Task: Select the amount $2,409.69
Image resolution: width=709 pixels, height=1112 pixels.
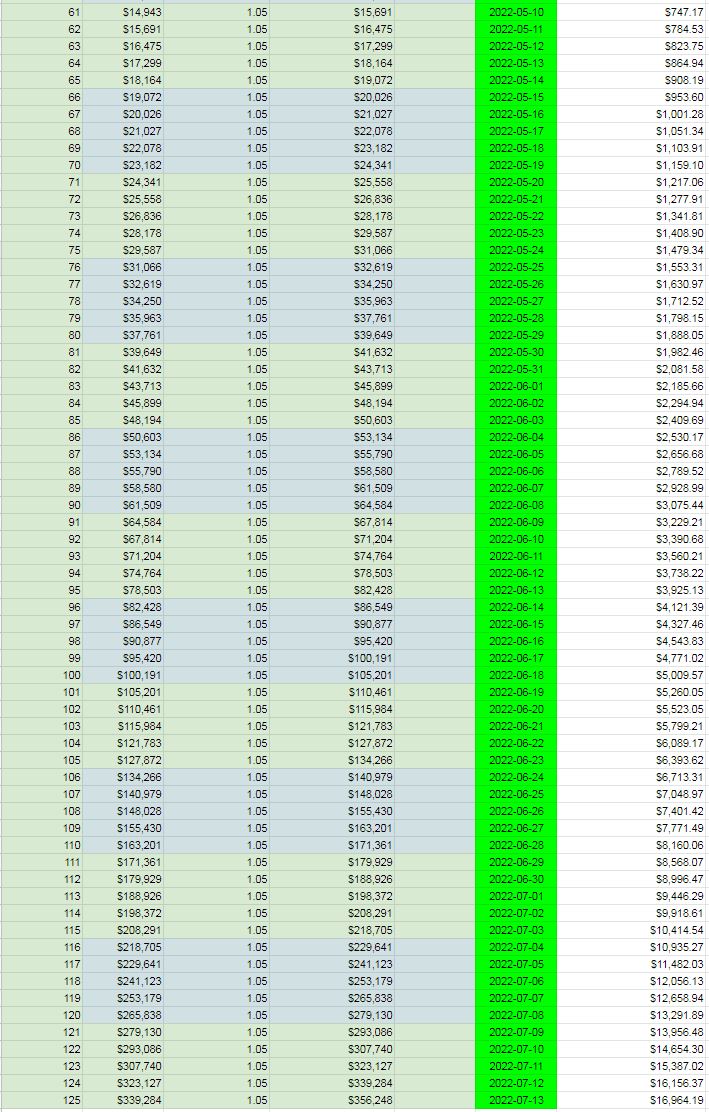Action: (x=680, y=421)
